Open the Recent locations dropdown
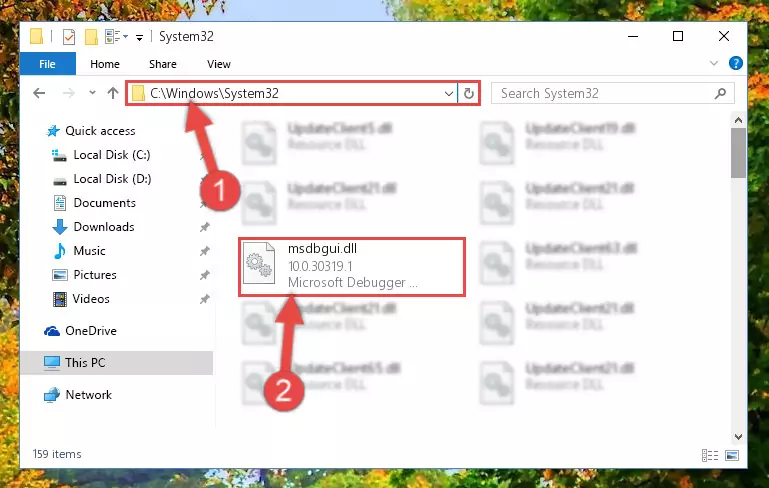The width and height of the screenshot is (769, 488). point(92,93)
